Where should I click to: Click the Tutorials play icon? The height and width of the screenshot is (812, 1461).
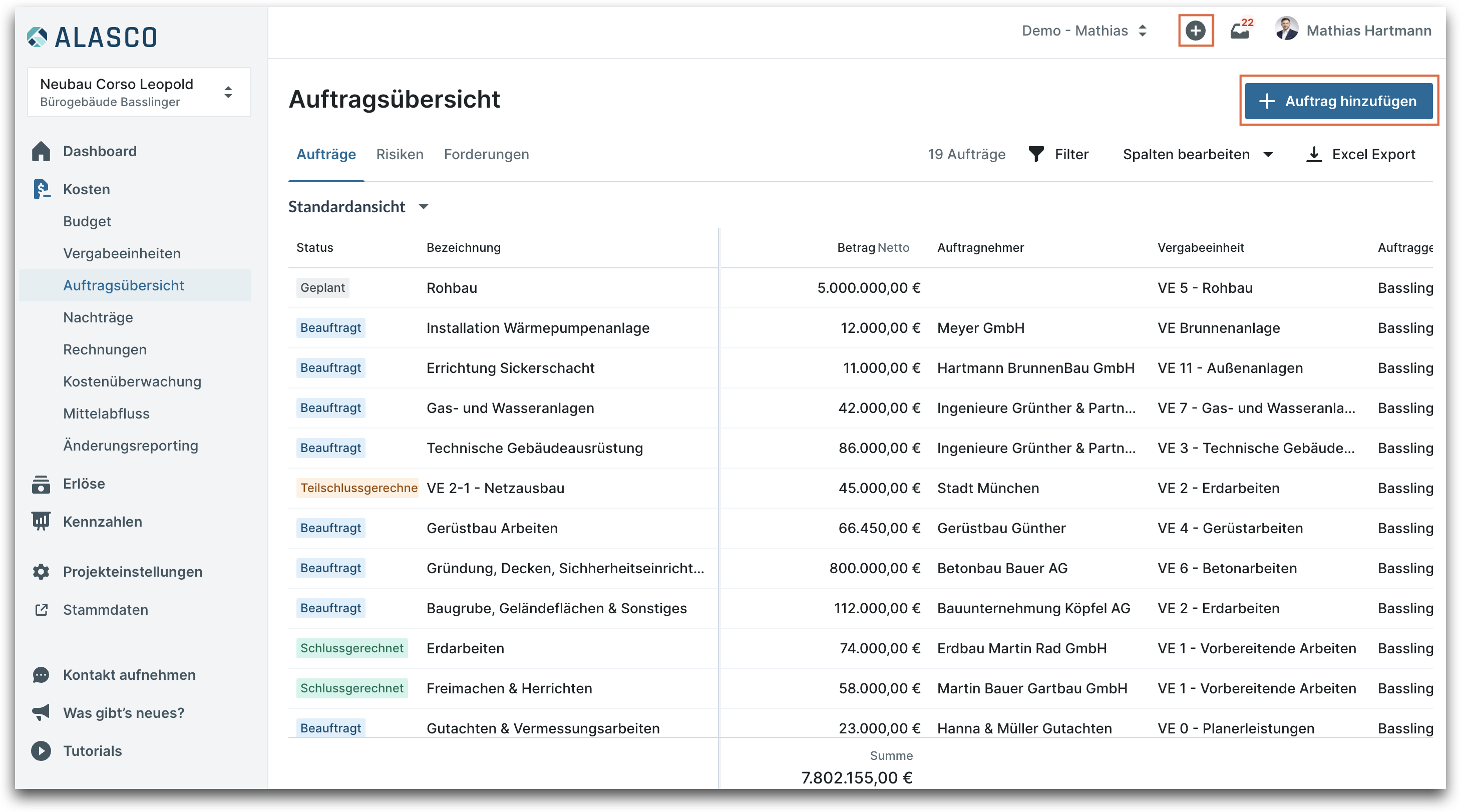[x=41, y=751]
